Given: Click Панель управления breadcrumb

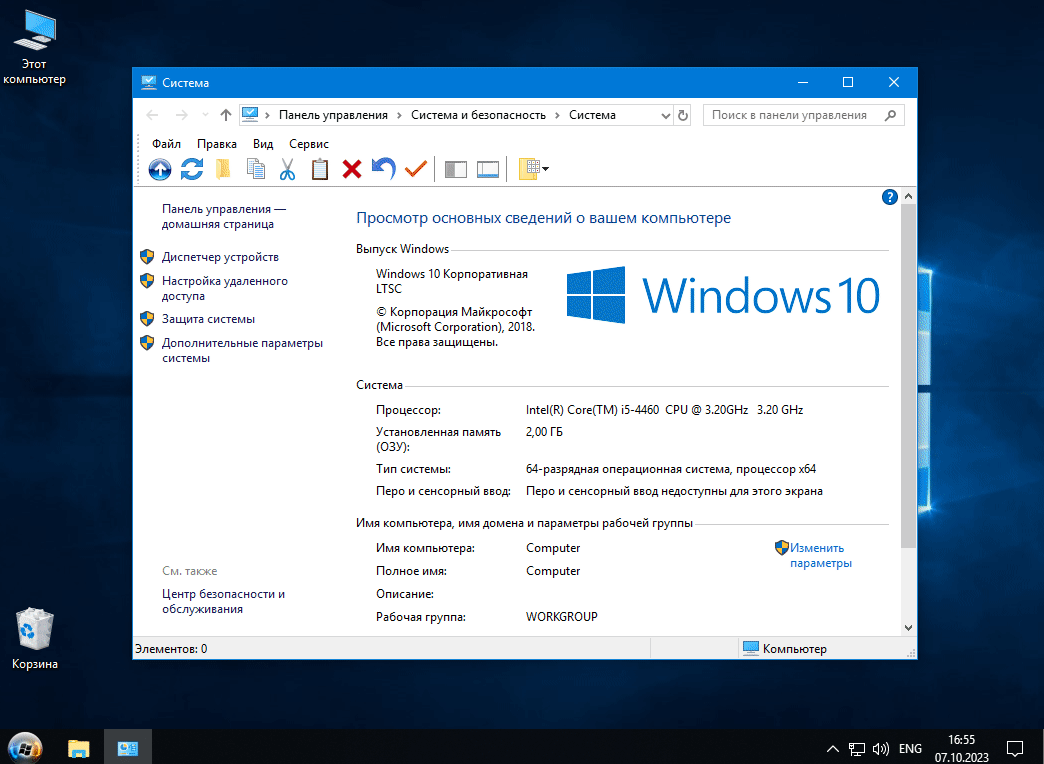Looking at the screenshot, I should [x=333, y=115].
